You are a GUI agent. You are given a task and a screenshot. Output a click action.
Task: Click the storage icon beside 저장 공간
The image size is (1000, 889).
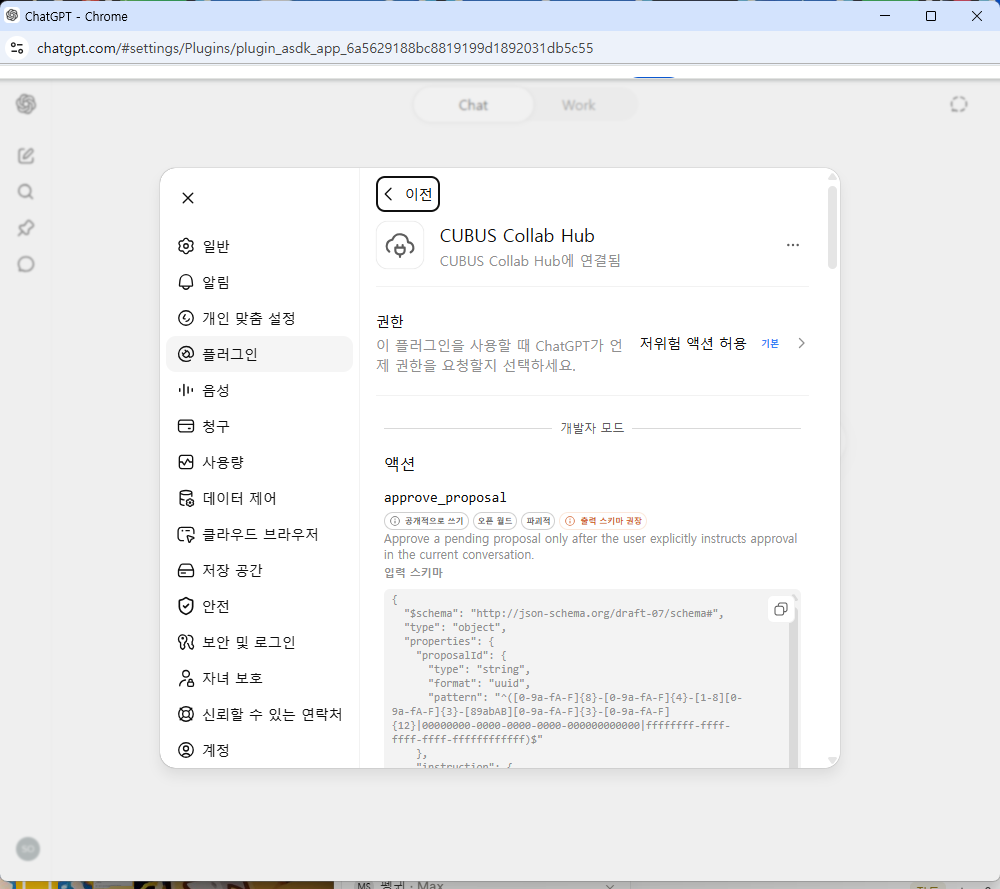pyautogui.click(x=186, y=570)
